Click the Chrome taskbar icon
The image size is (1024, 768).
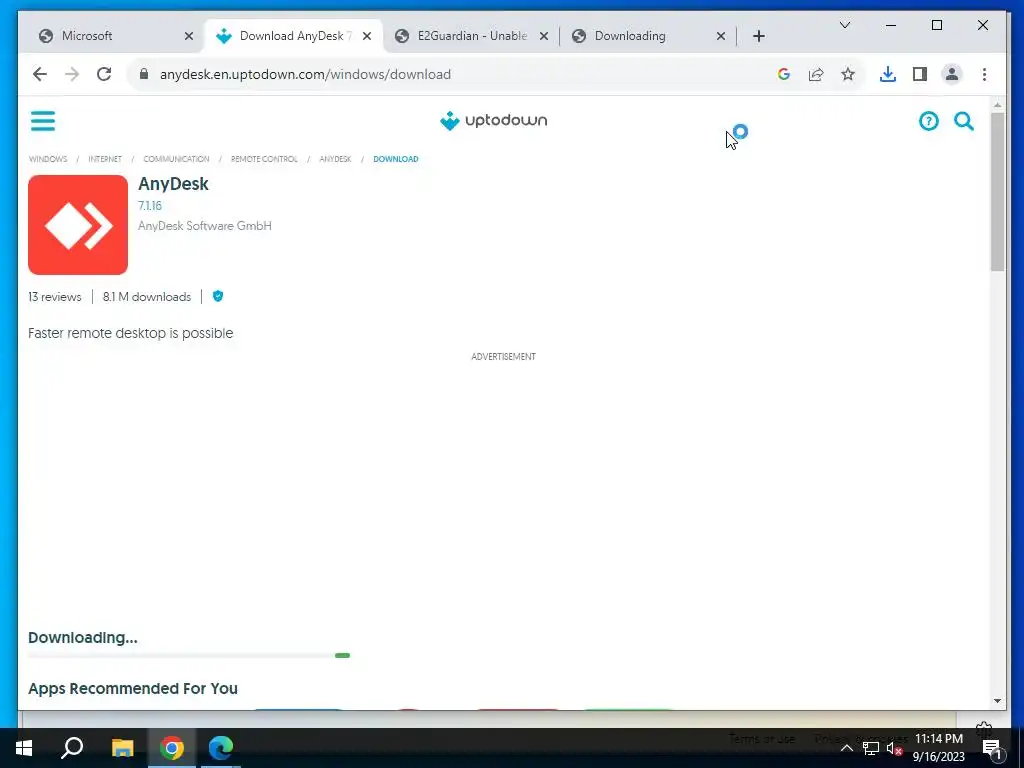pyautogui.click(x=172, y=747)
